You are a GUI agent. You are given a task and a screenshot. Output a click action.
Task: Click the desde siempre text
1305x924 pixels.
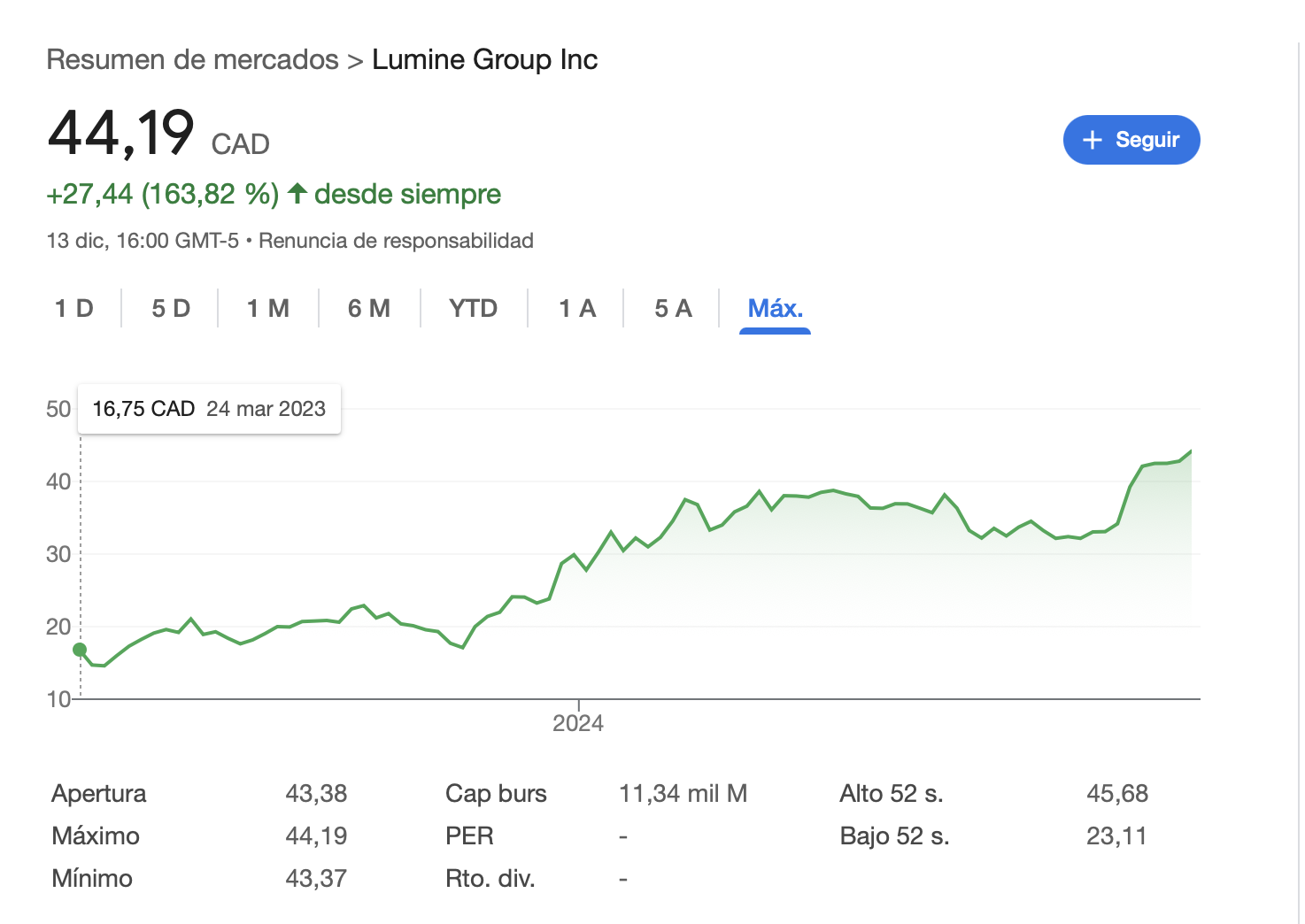[x=407, y=194]
